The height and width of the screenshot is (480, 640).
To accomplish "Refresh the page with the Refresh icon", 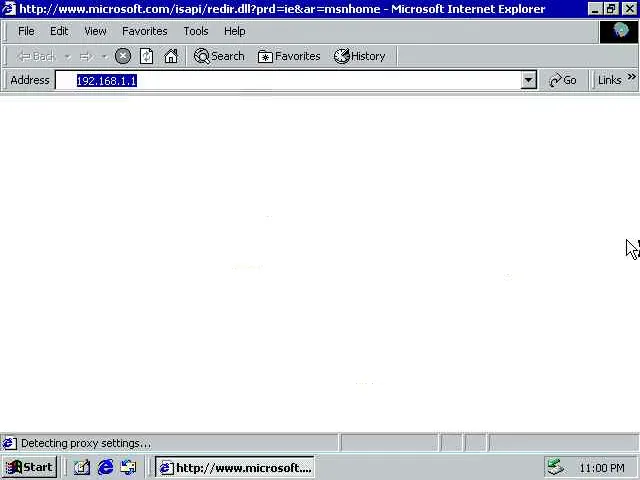I will (x=146, y=56).
